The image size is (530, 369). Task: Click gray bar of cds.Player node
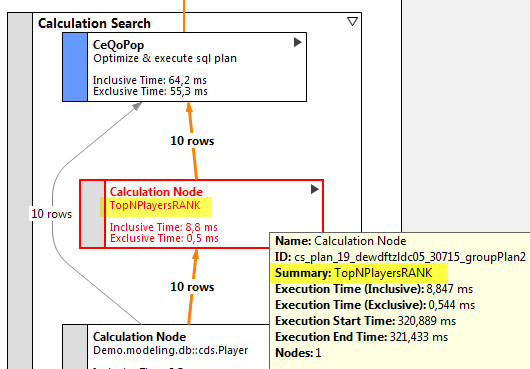(75, 347)
